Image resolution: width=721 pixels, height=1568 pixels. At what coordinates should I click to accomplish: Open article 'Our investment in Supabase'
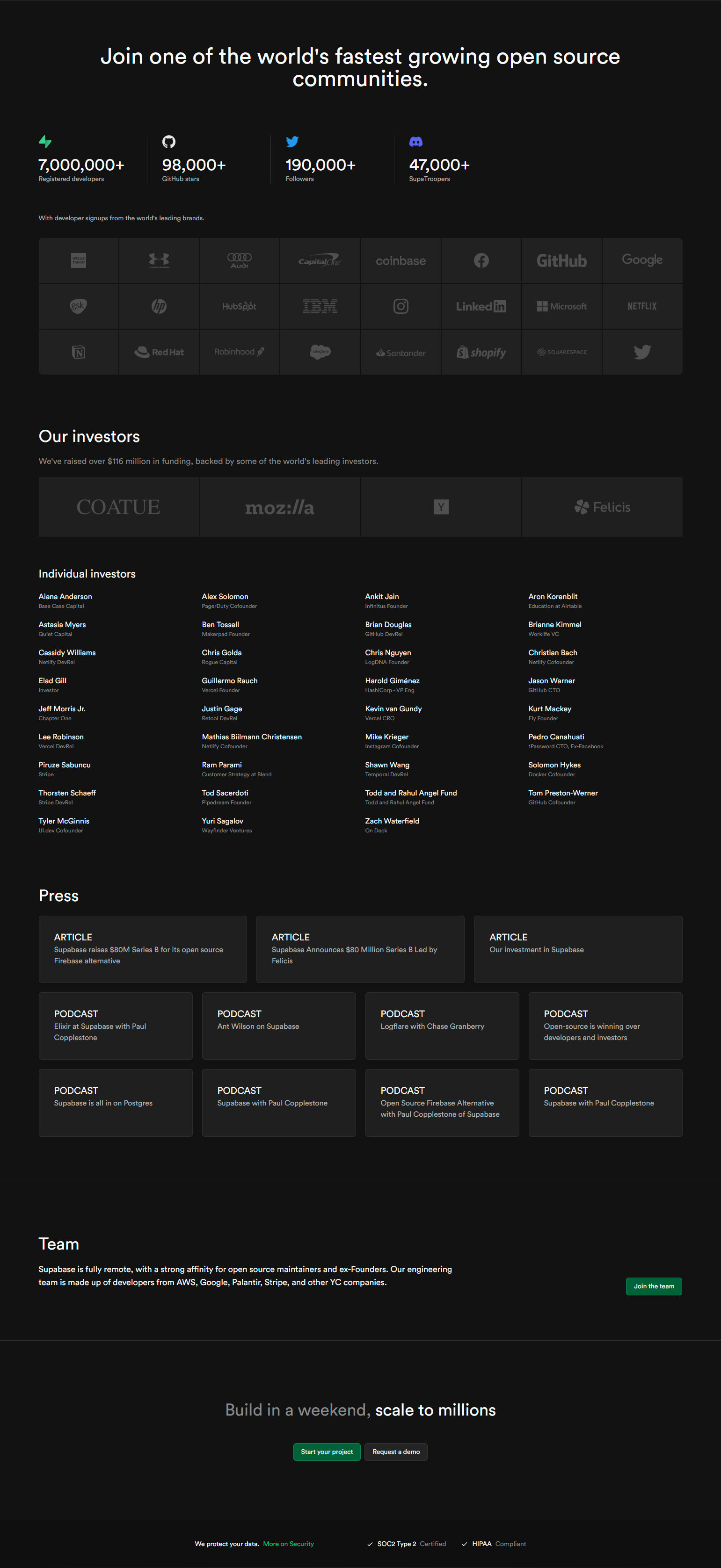tap(577, 949)
